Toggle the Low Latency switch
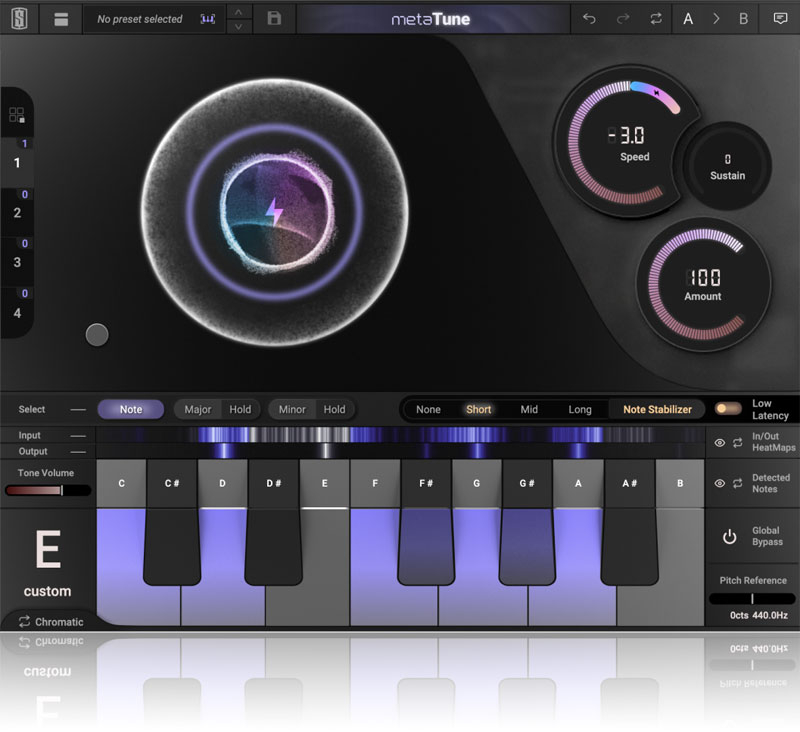The image size is (800, 732). coord(728,409)
